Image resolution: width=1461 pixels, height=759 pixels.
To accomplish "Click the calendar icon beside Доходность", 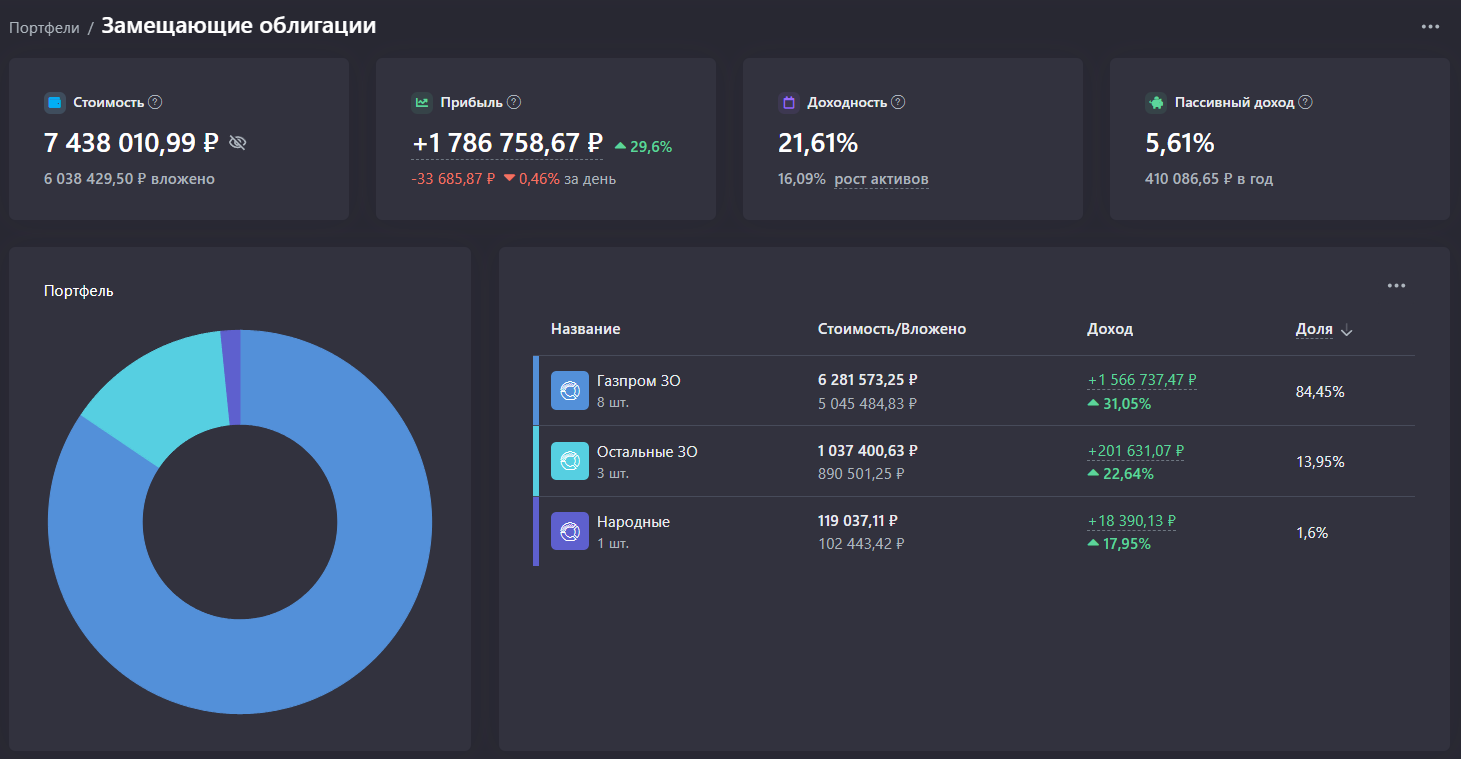I will coord(789,102).
